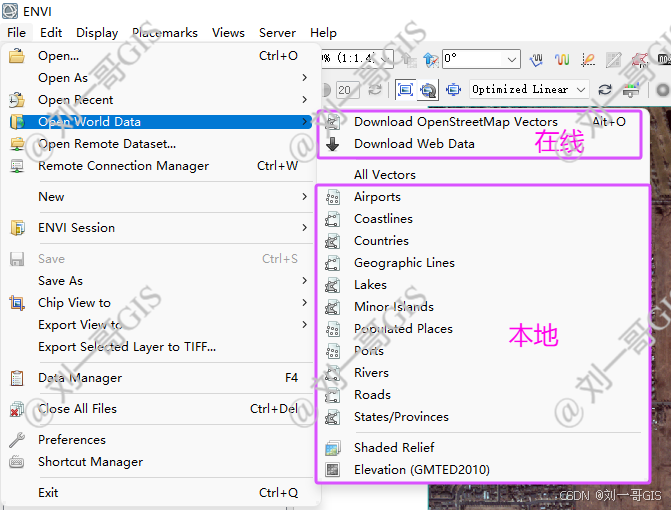Expand the ENVI Session submenu arrow
671x510 pixels.
pos(305,227)
